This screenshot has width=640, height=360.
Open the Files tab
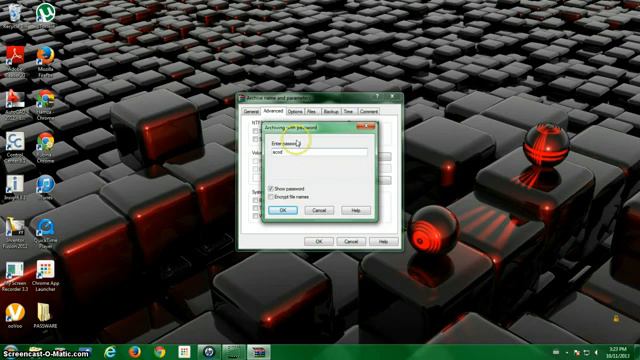click(x=312, y=111)
